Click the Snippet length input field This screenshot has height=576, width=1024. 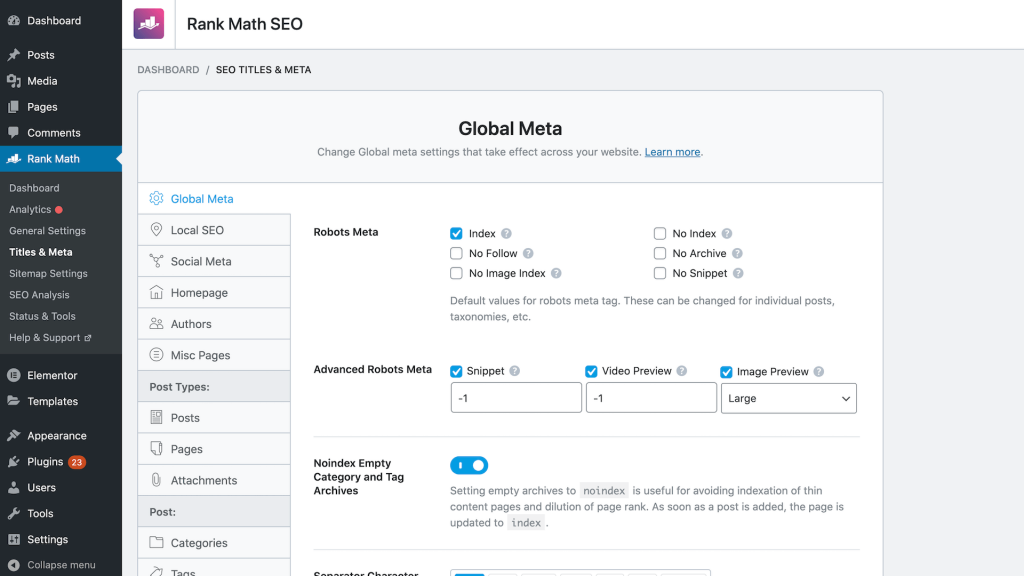[516, 398]
